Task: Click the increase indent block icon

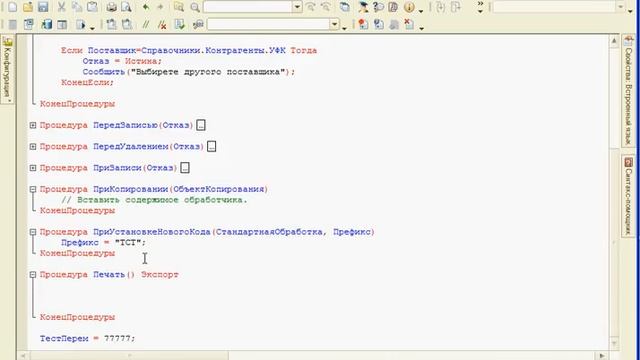Action: pyautogui.click(x=111, y=24)
